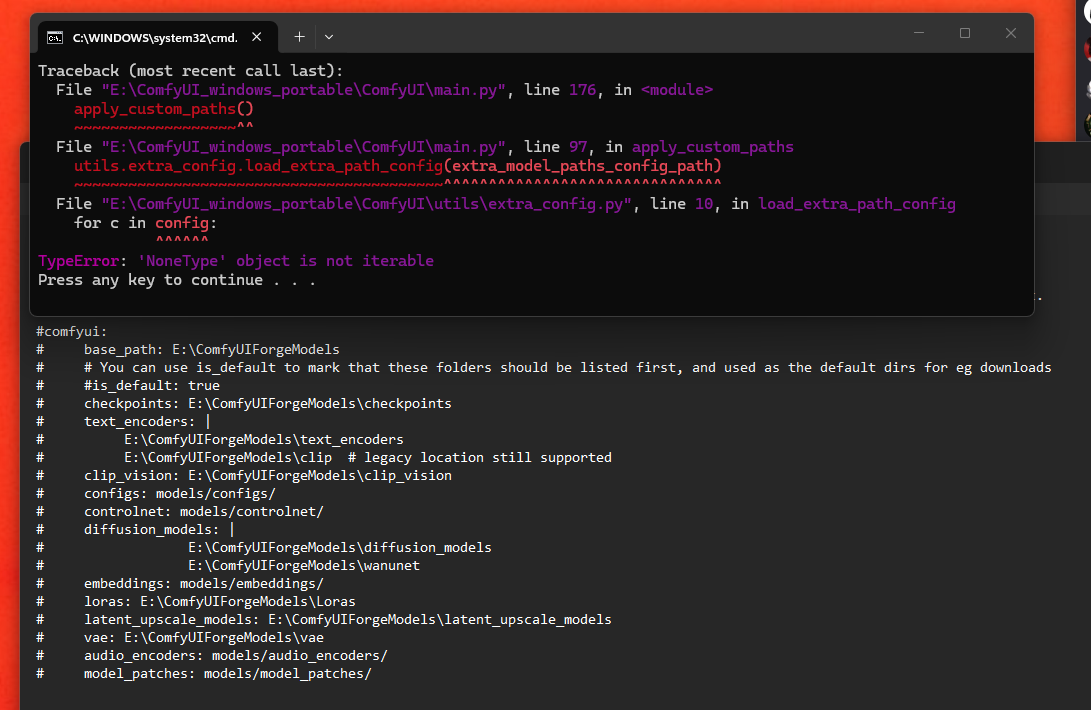1091x710 pixels.
Task: Minimize the terminal window
Action: (918, 33)
